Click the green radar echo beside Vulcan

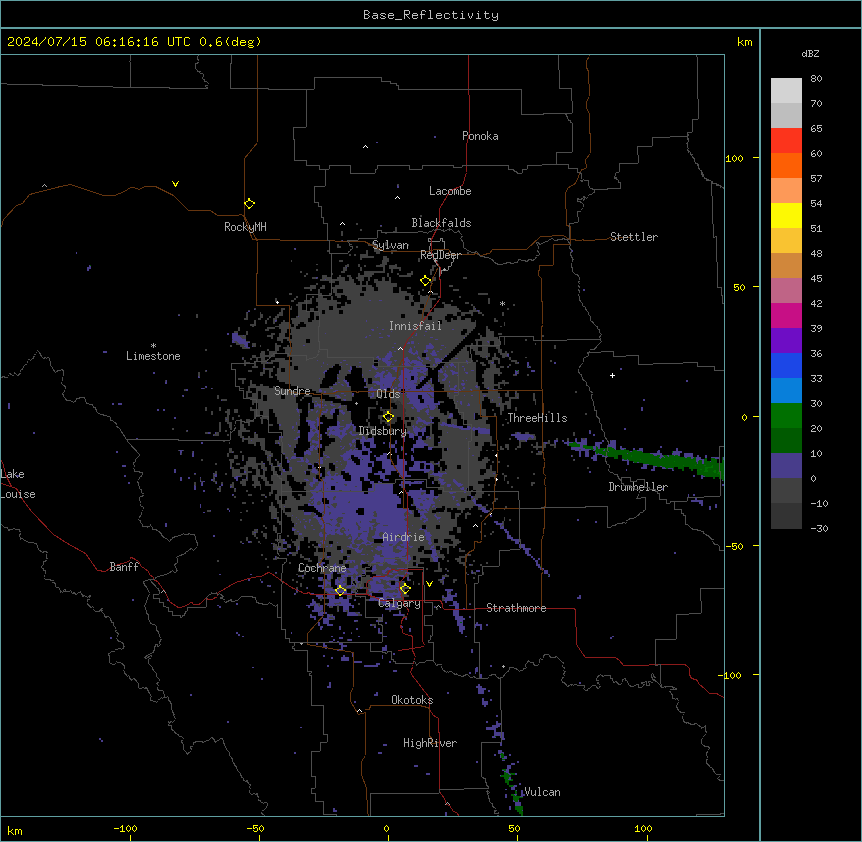(x=512, y=787)
